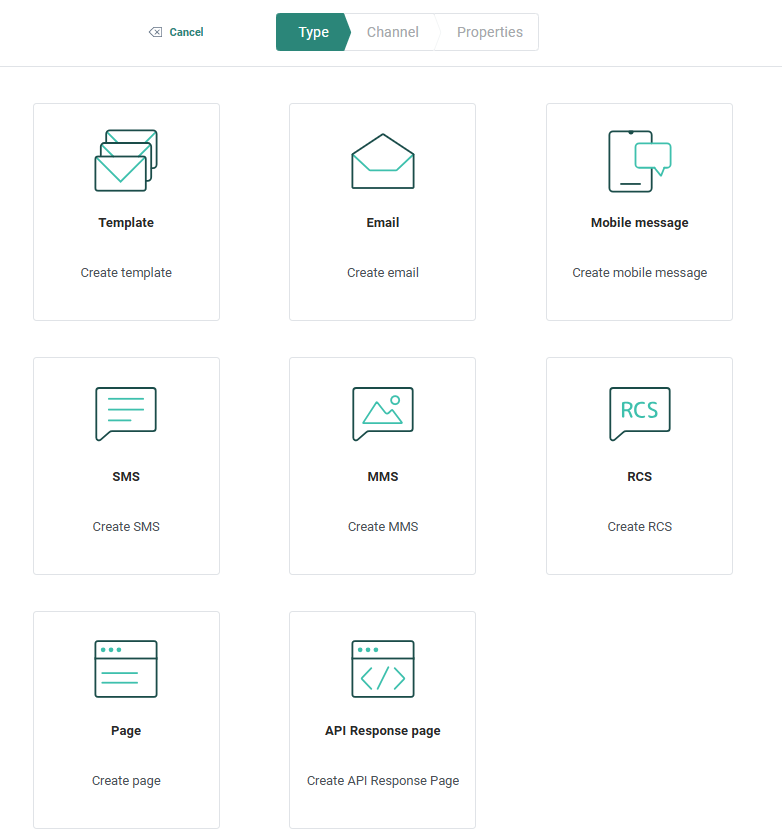Pick the MMS picture message icon
The image size is (782, 836).
[382, 414]
